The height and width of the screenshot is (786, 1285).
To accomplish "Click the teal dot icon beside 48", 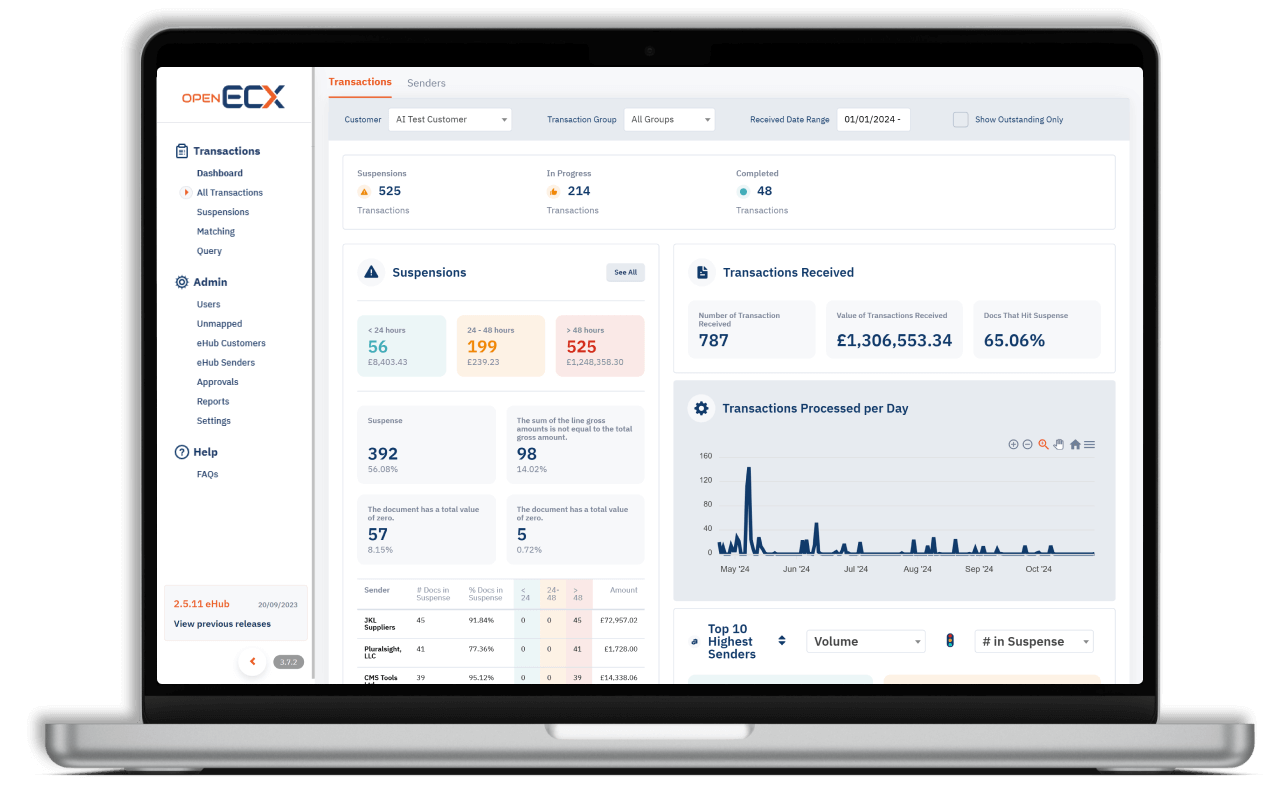I will pos(743,191).
